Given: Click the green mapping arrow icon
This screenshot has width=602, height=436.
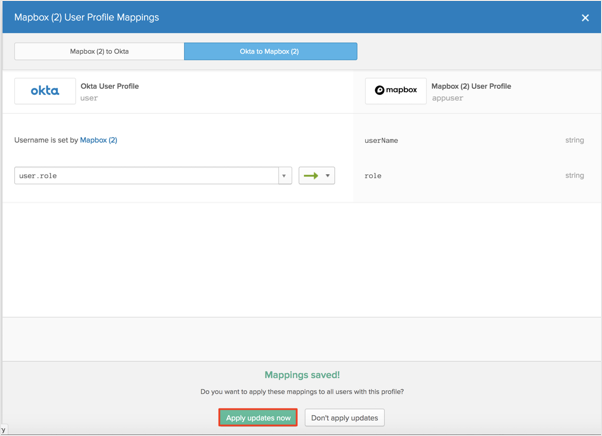Looking at the screenshot, I should pyautogui.click(x=311, y=176).
